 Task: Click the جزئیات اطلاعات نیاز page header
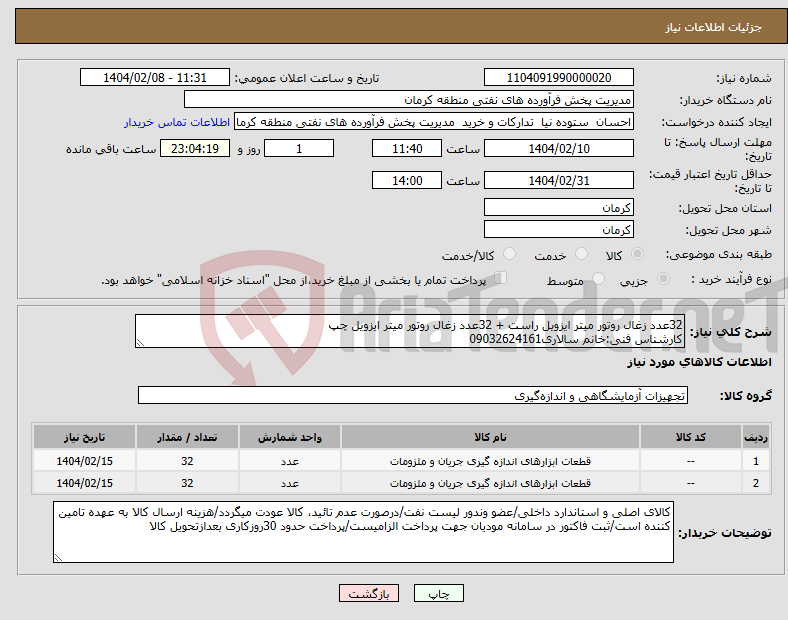[x=714, y=27]
